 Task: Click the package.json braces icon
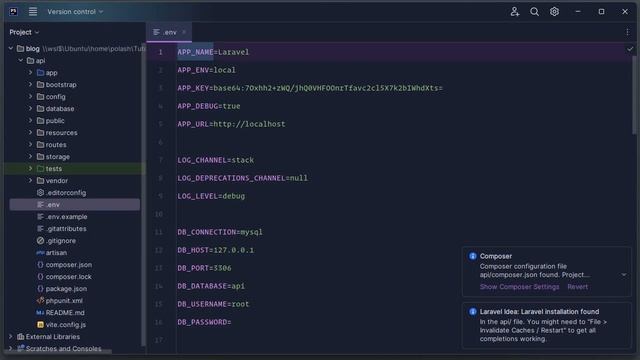point(40,289)
